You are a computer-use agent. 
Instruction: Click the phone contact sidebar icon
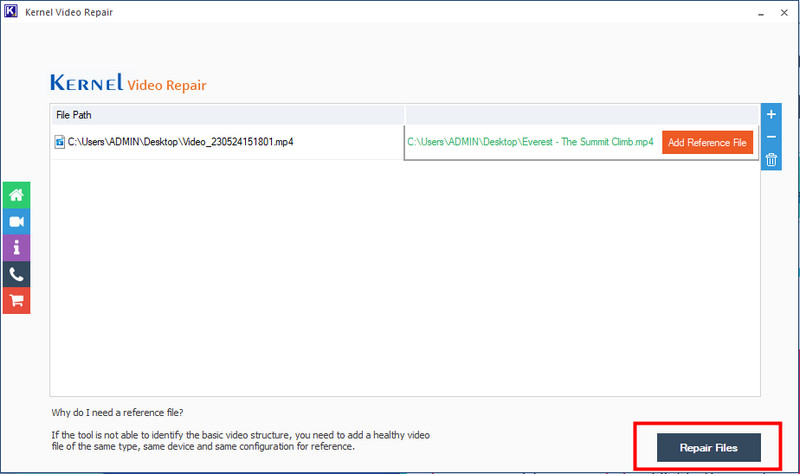[16, 275]
